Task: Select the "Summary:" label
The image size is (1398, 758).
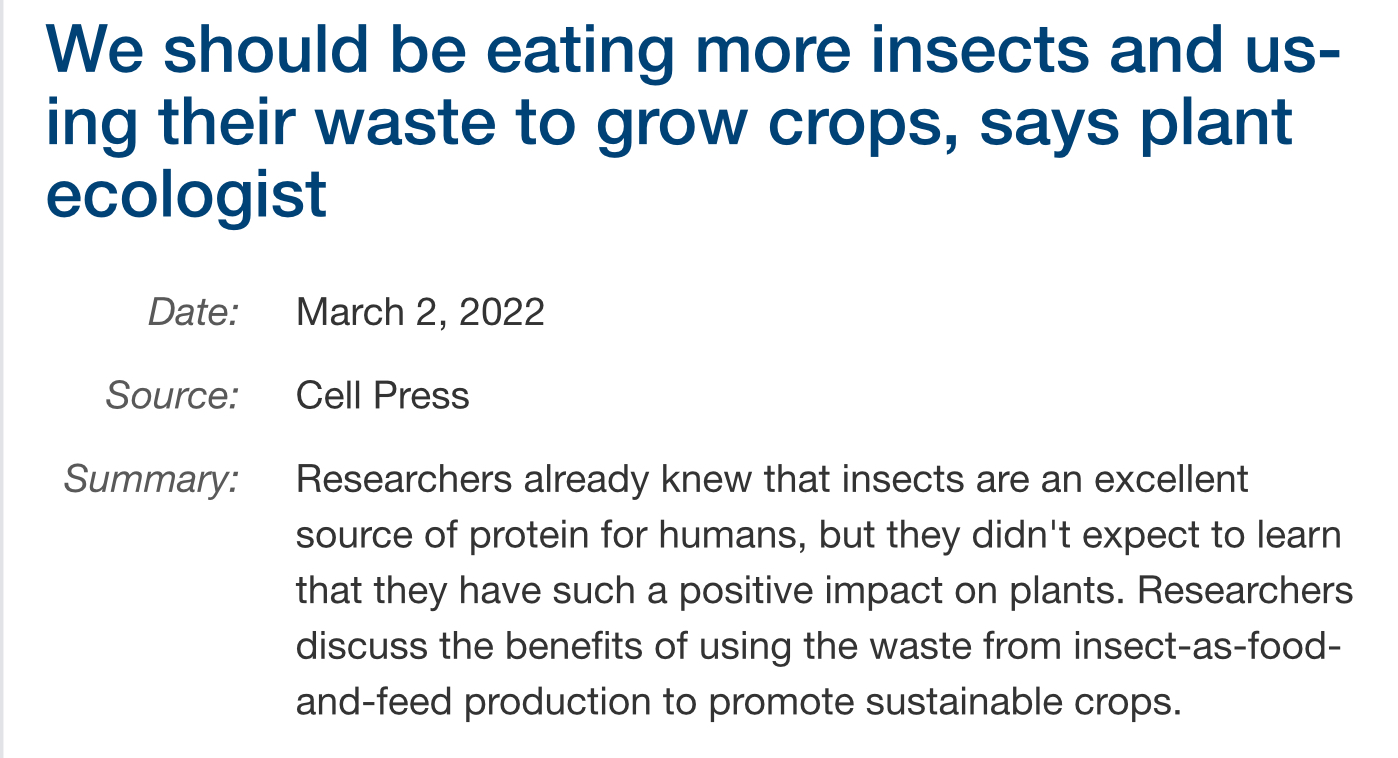Action: click(151, 480)
